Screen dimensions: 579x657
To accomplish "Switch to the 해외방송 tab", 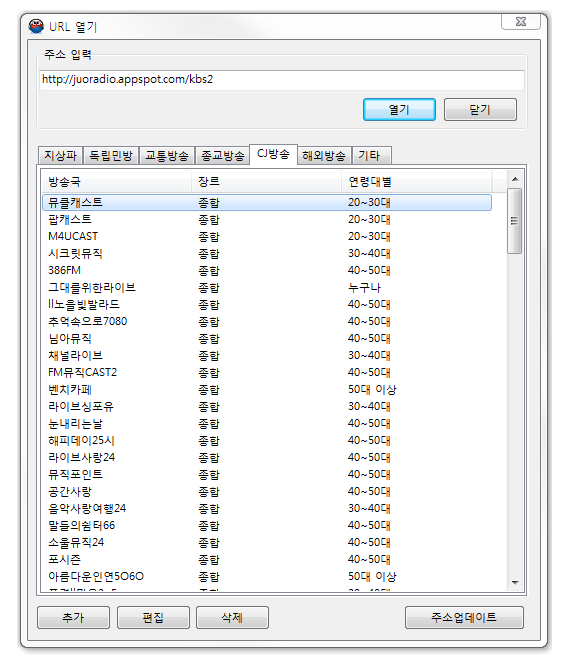I will pyautogui.click(x=324, y=156).
